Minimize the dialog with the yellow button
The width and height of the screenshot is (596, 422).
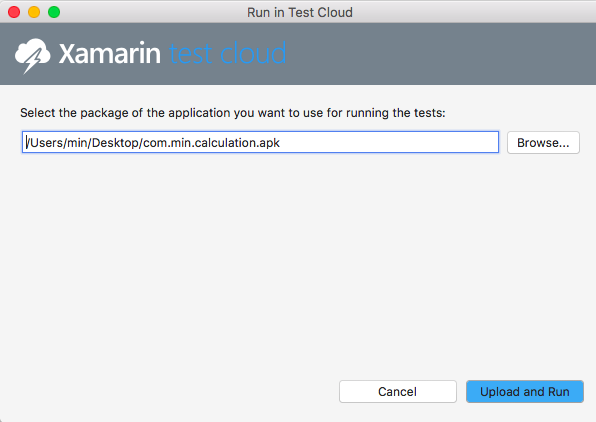(34, 12)
